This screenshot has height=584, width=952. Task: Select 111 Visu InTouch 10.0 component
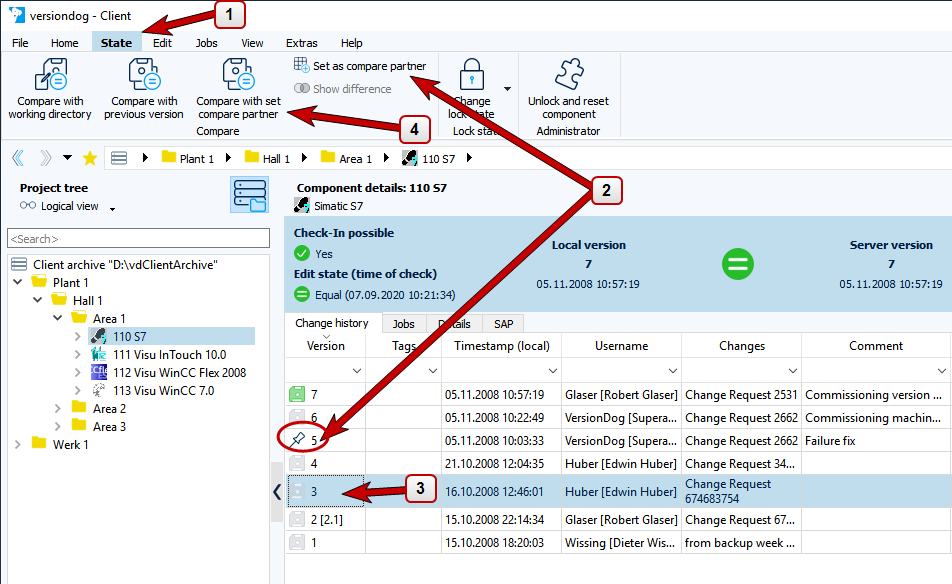point(169,354)
